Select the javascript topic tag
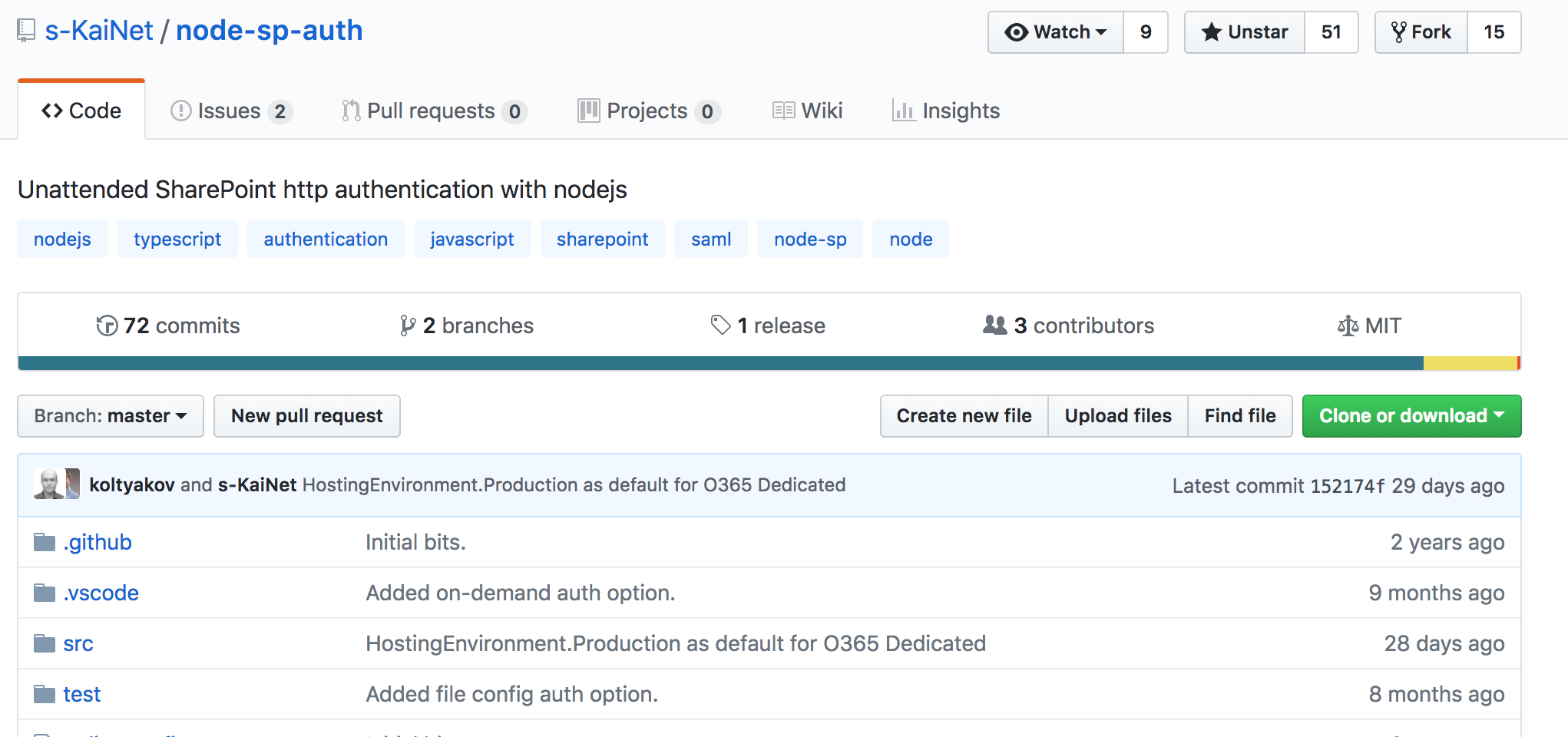Image resolution: width=1568 pixels, height=737 pixels. (x=472, y=239)
